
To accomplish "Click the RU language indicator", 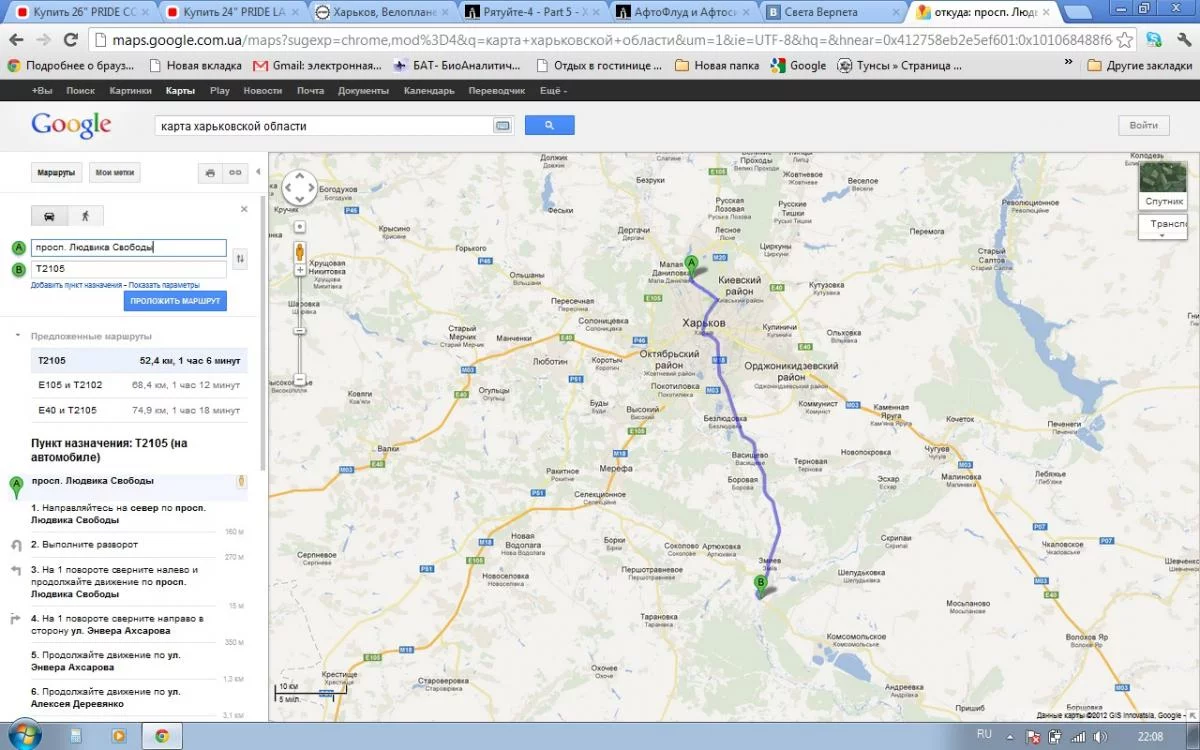I will [x=984, y=736].
